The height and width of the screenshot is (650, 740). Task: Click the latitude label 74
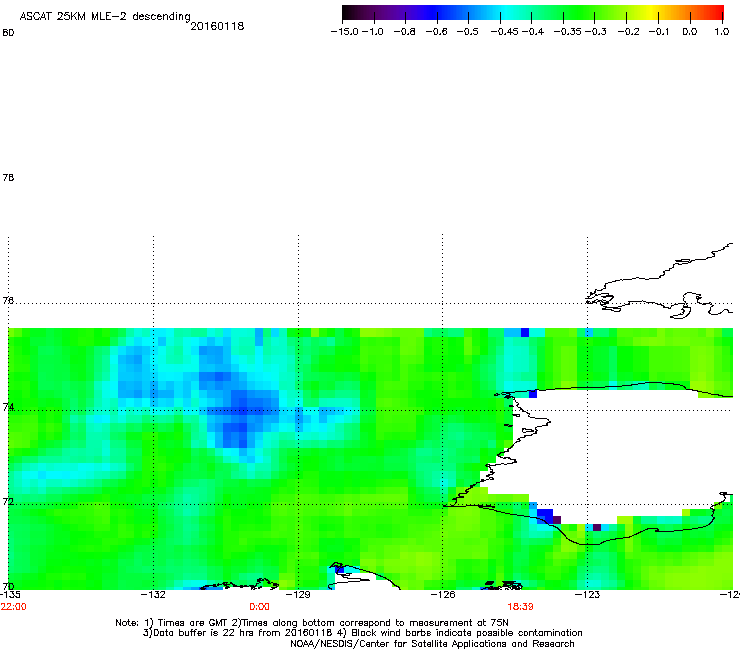pos(8,407)
